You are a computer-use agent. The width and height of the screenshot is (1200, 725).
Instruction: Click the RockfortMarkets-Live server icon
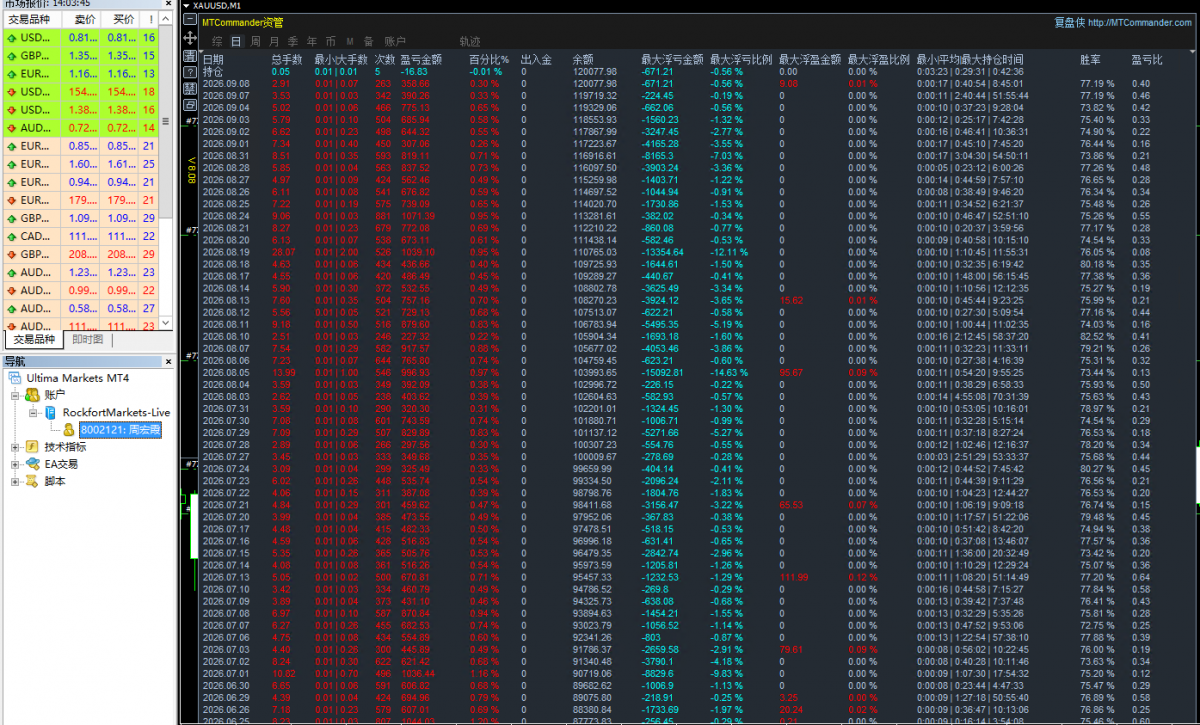[49, 412]
